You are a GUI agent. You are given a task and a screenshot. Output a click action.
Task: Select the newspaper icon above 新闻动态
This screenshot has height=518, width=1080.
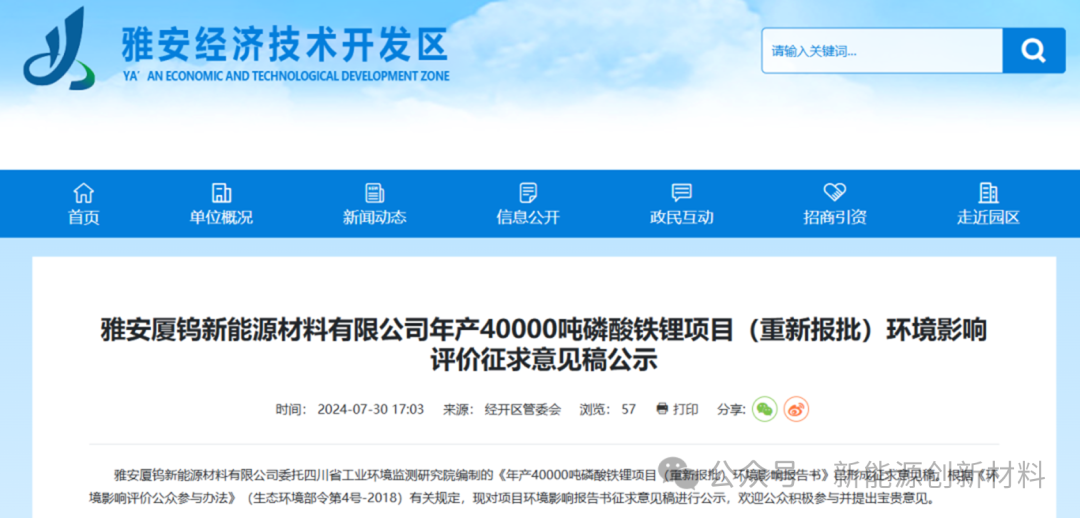click(x=375, y=193)
